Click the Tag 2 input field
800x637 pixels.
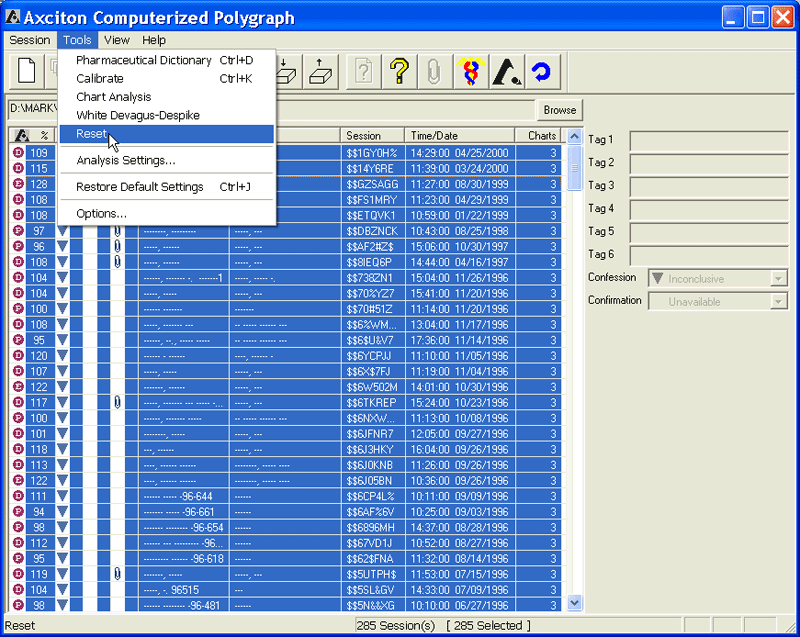pos(709,164)
